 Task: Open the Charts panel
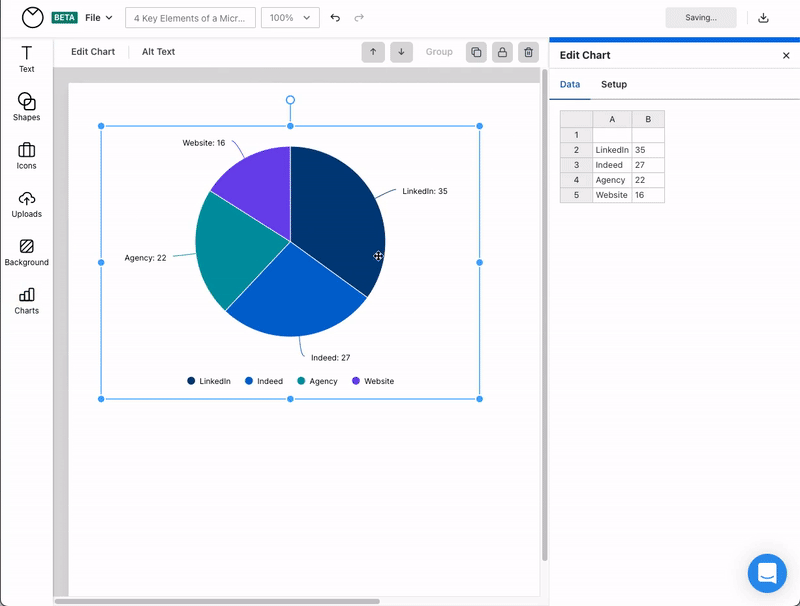coord(26,301)
